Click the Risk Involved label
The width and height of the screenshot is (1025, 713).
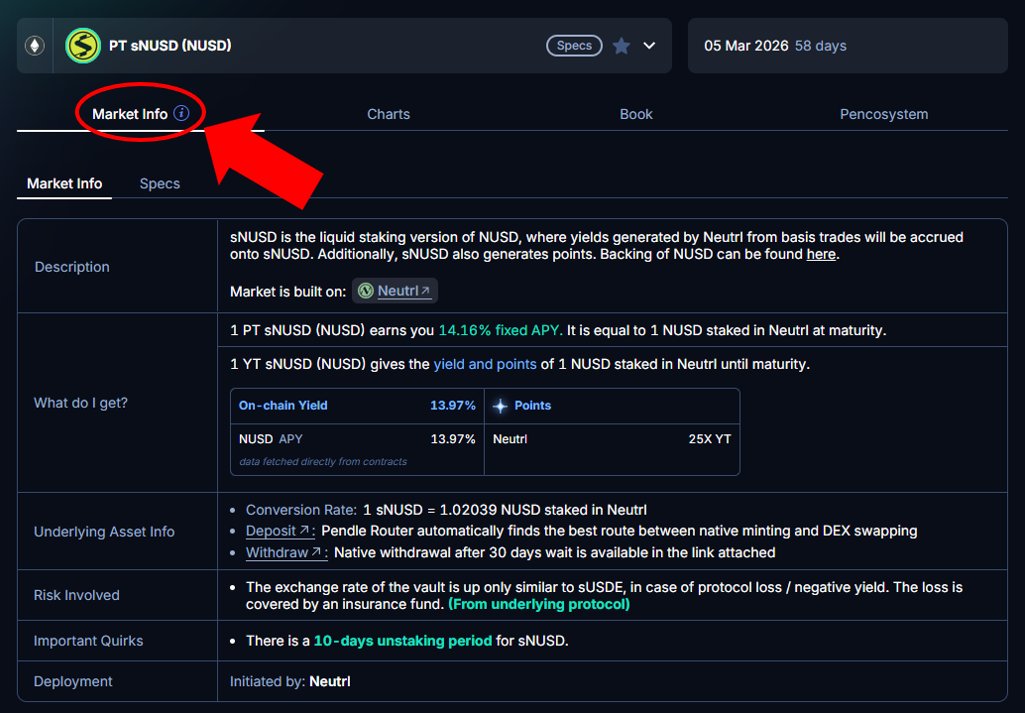click(x=76, y=595)
